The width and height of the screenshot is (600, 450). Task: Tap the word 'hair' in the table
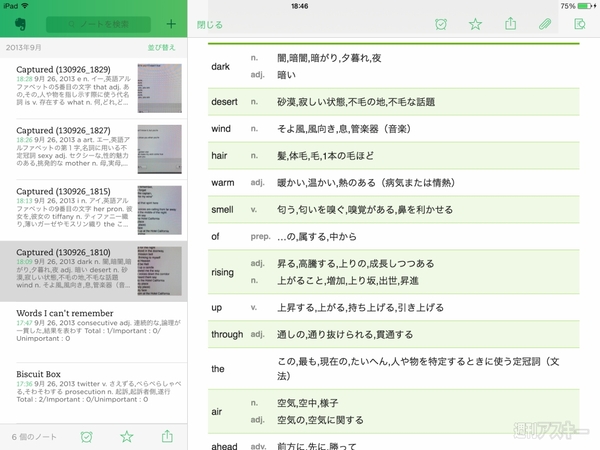pos(219,156)
